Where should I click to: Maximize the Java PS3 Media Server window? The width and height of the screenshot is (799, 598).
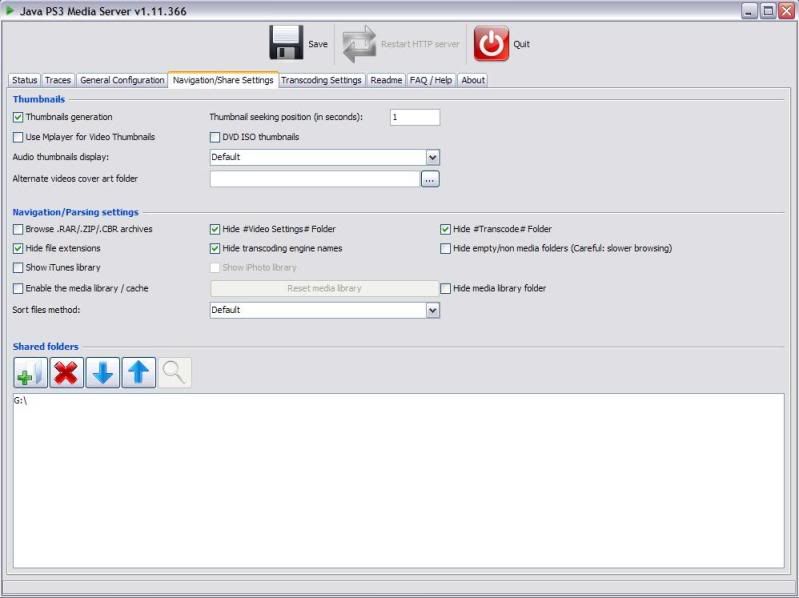[x=768, y=11]
